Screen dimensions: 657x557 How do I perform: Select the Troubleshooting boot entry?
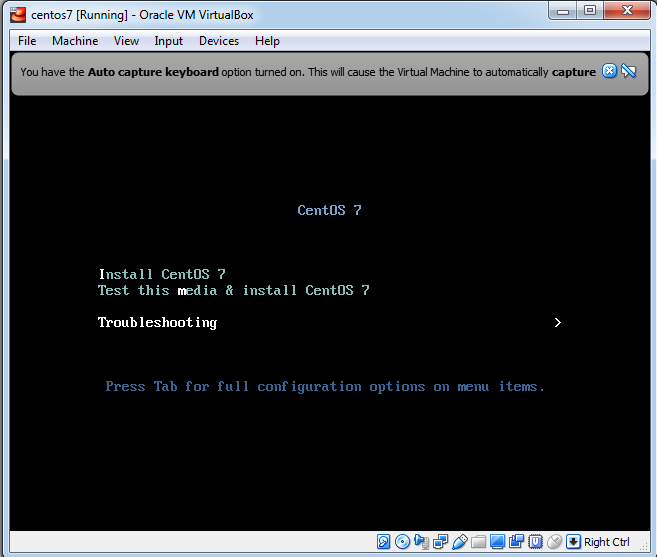click(x=157, y=323)
